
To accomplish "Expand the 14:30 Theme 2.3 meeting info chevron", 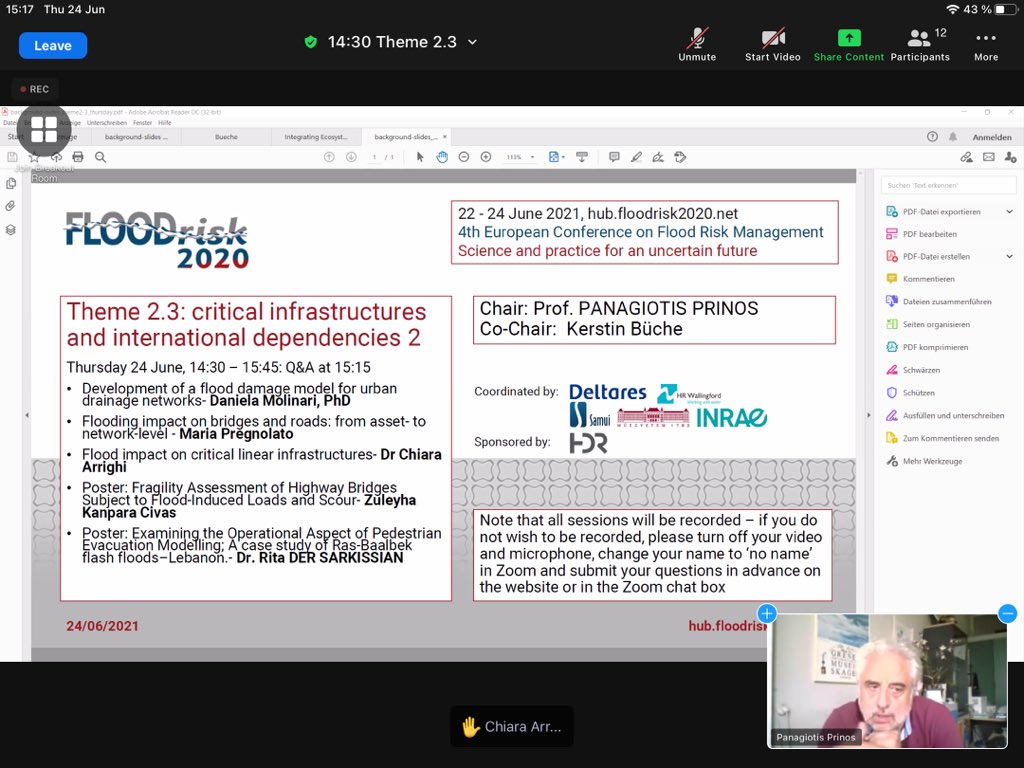I will click(472, 42).
